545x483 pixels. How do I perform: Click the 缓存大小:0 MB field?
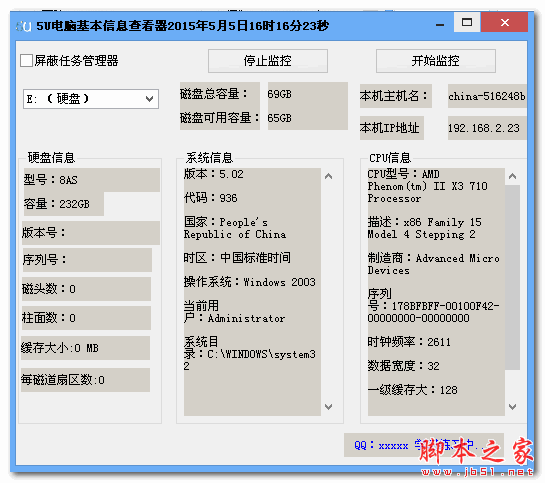click(x=86, y=348)
